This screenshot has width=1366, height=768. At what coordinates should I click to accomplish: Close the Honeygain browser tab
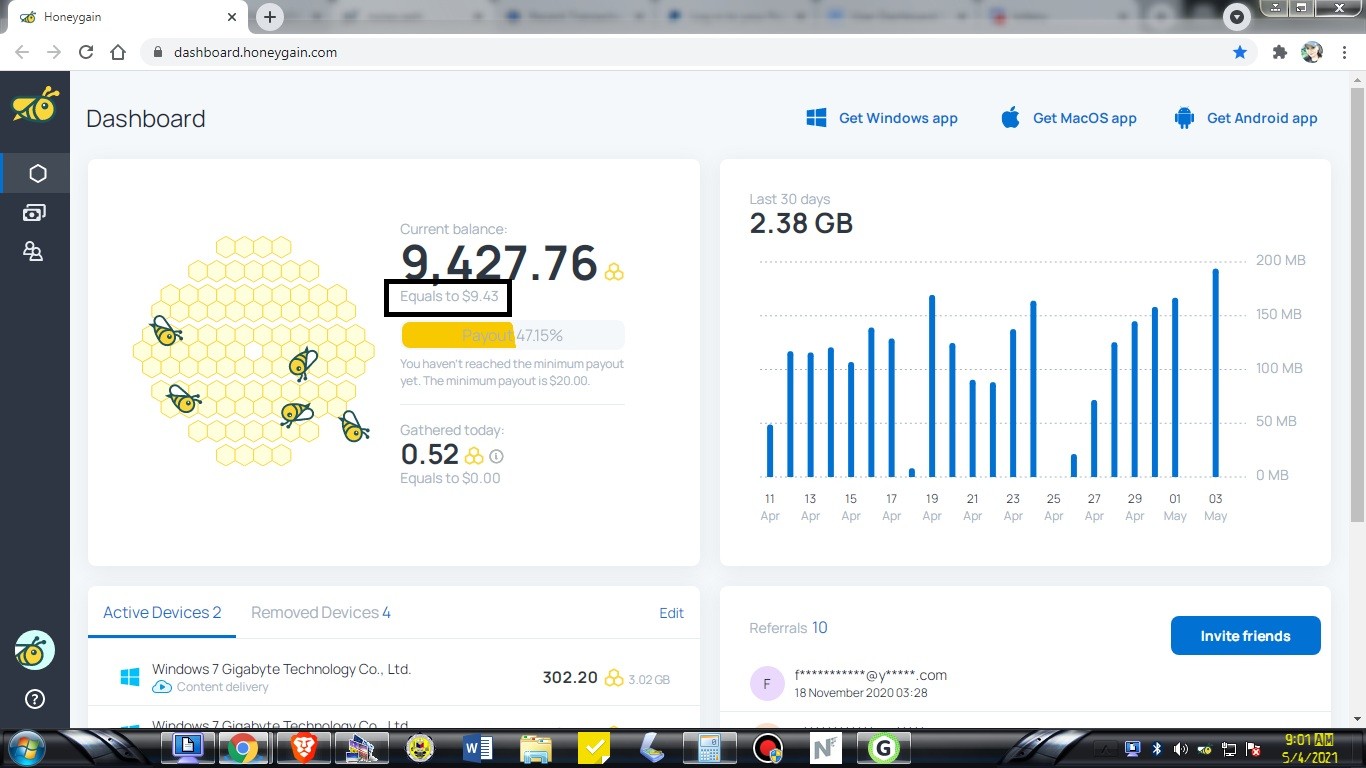coord(232,17)
